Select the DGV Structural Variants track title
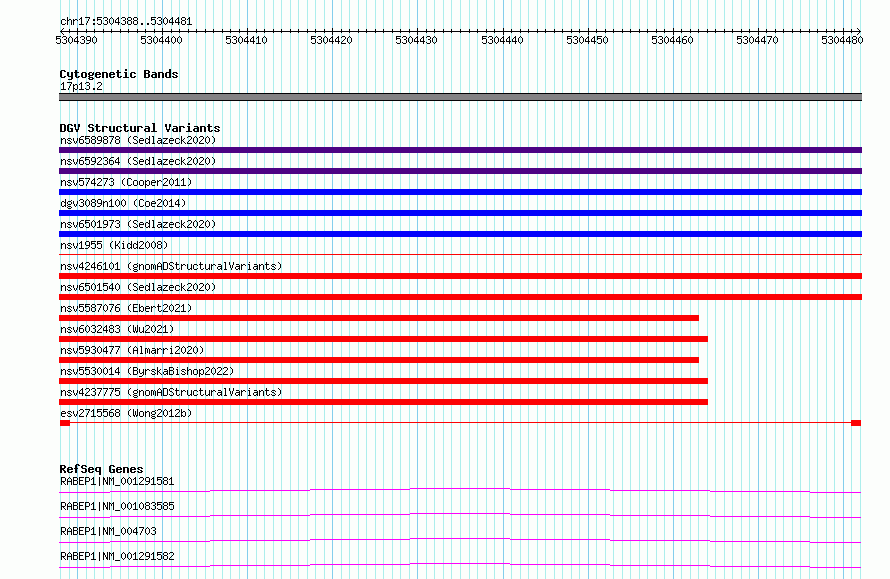The image size is (890, 579). pyautogui.click(x=140, y=128)
